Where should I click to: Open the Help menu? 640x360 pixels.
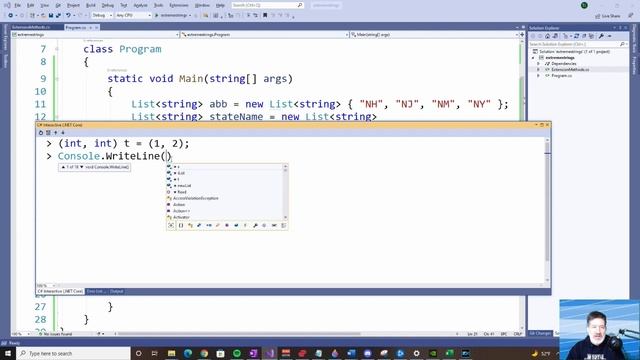[220, 5]
